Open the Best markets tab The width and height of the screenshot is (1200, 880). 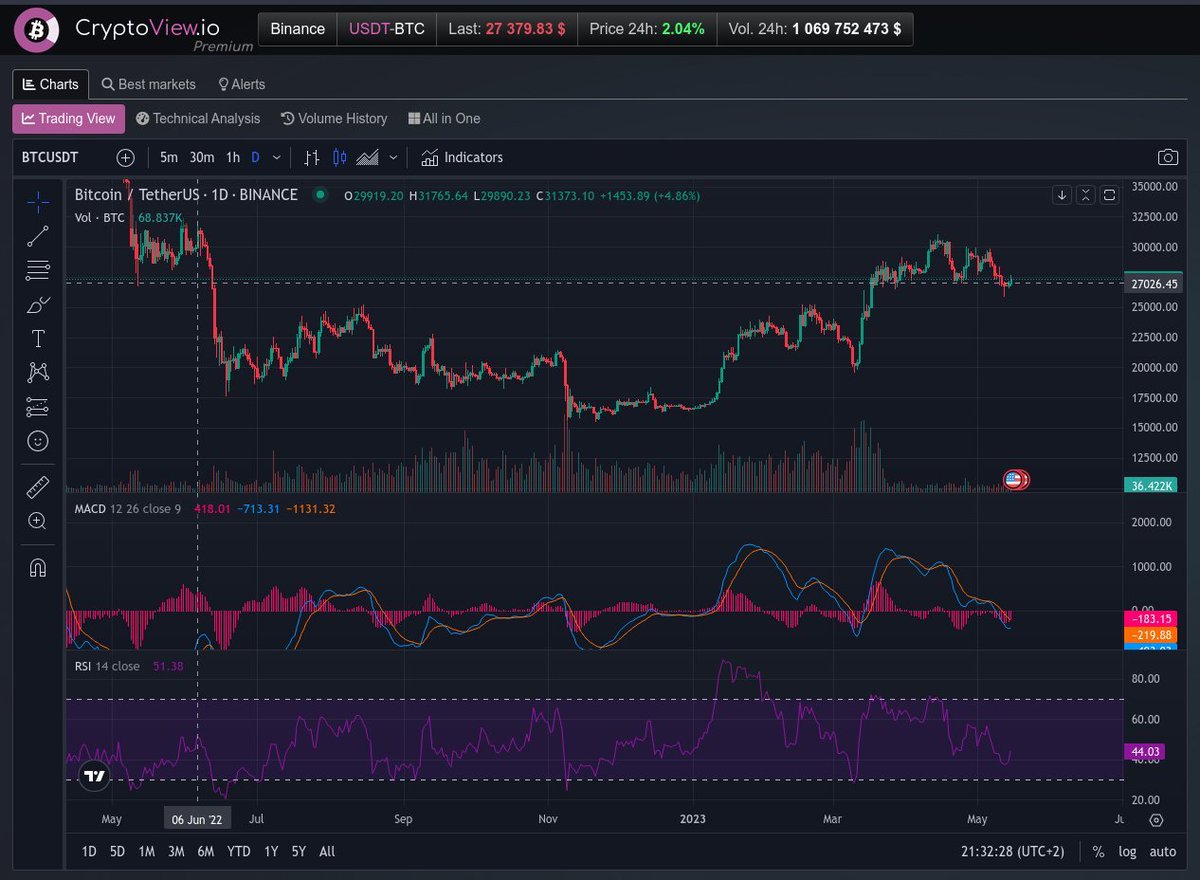click(x=148, y=84)
